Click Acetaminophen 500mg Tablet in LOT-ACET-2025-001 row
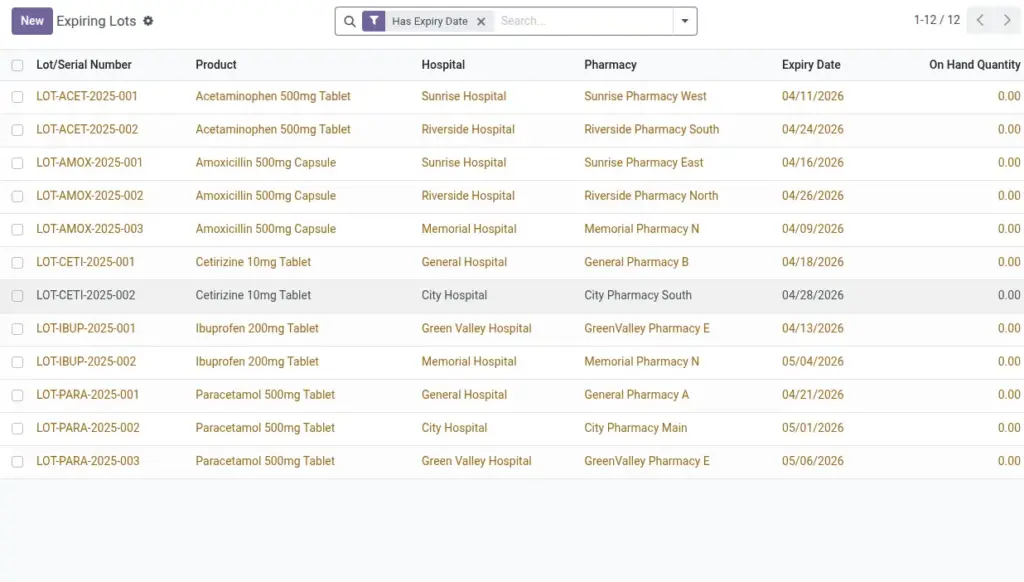The image size is (1024, 582). (x=273, y=96)
